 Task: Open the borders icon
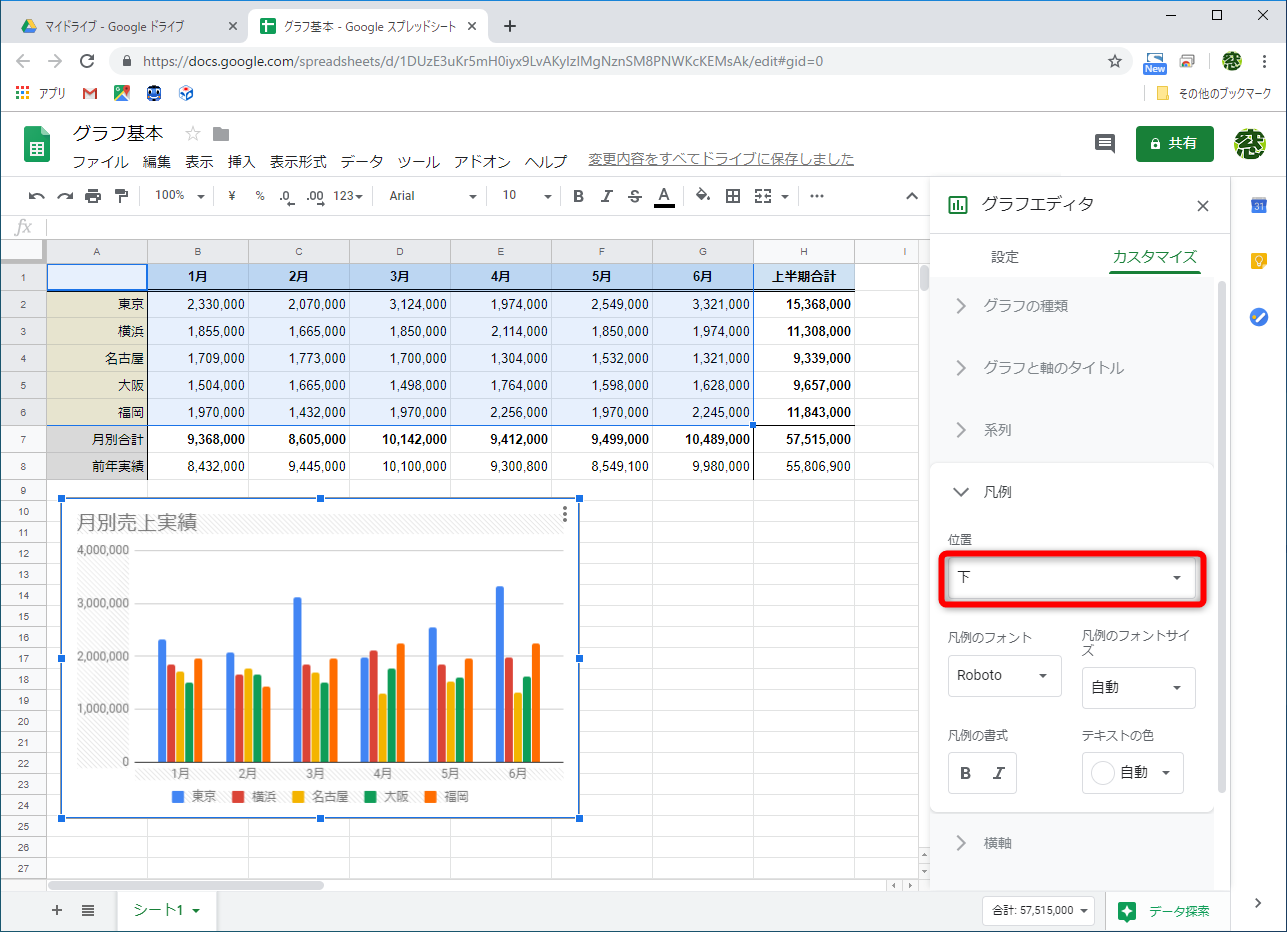733,196
